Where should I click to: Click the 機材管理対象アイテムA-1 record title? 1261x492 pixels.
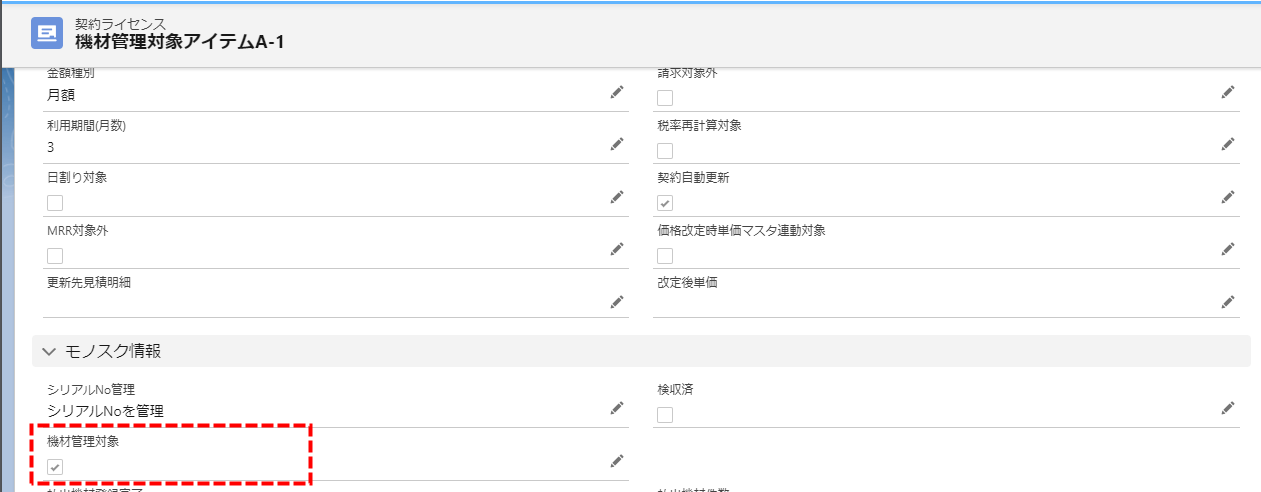point(179,42)
